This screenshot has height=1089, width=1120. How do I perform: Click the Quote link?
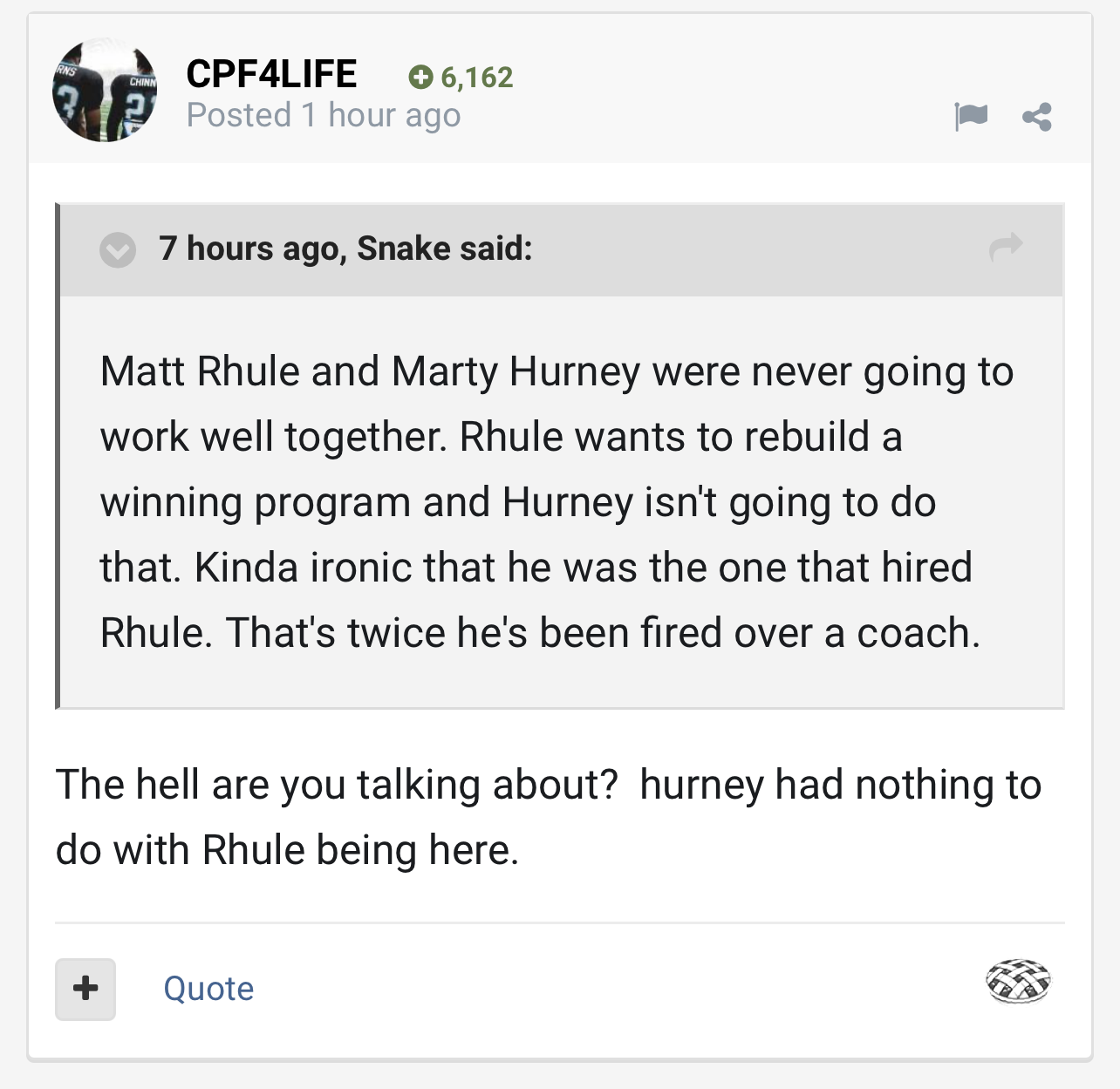pos(208,989)
